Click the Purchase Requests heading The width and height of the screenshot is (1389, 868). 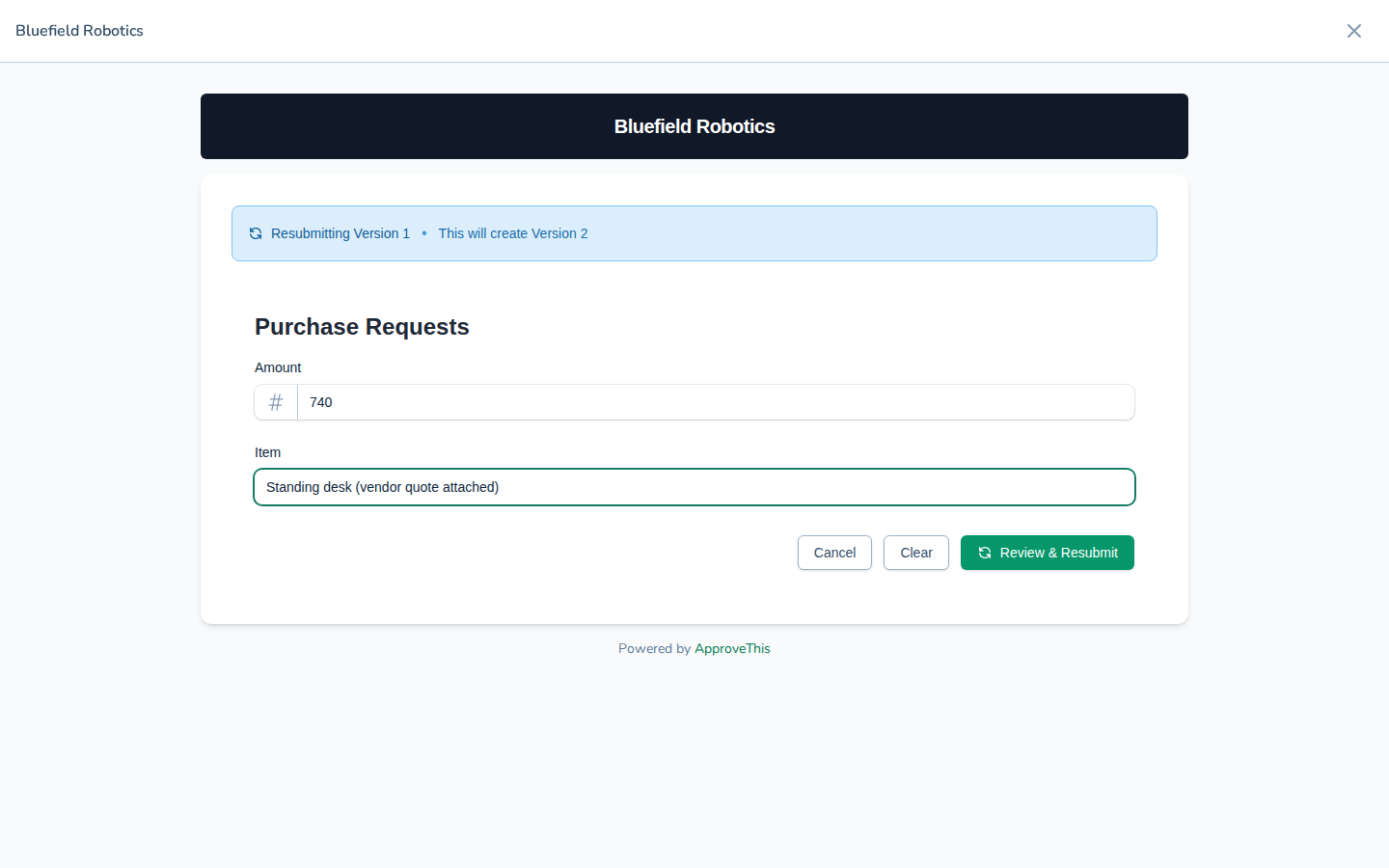click(x=362, y=327)
